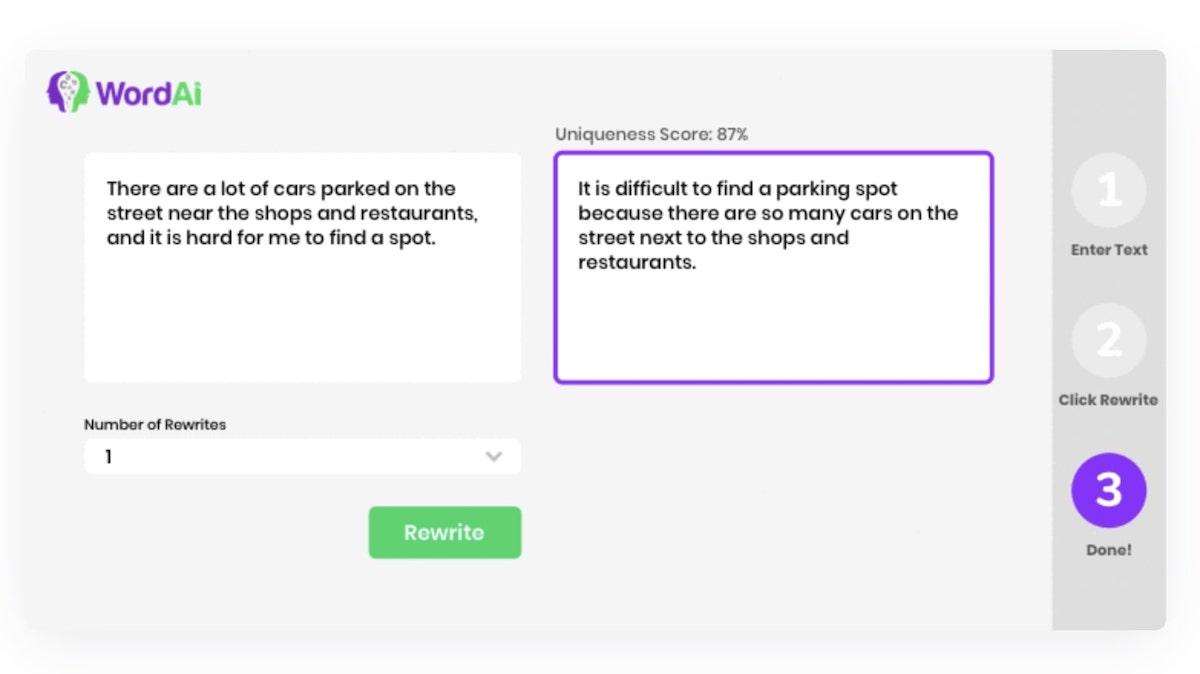Click the value "1" in rewrites selector
The width and height of the screenshot is (1200, 674).
coord(109,457)
